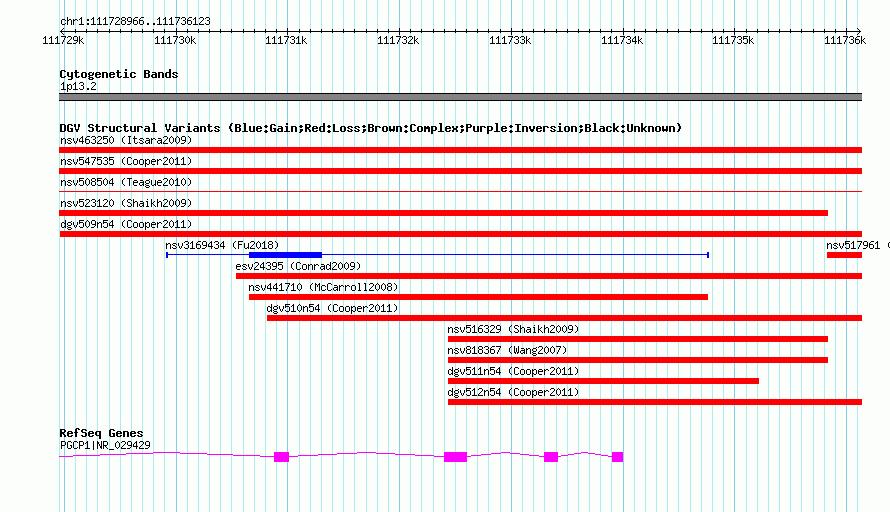Click the dgv512n54 red variant bar
The image size is (890, 512).
coord(655,402)
